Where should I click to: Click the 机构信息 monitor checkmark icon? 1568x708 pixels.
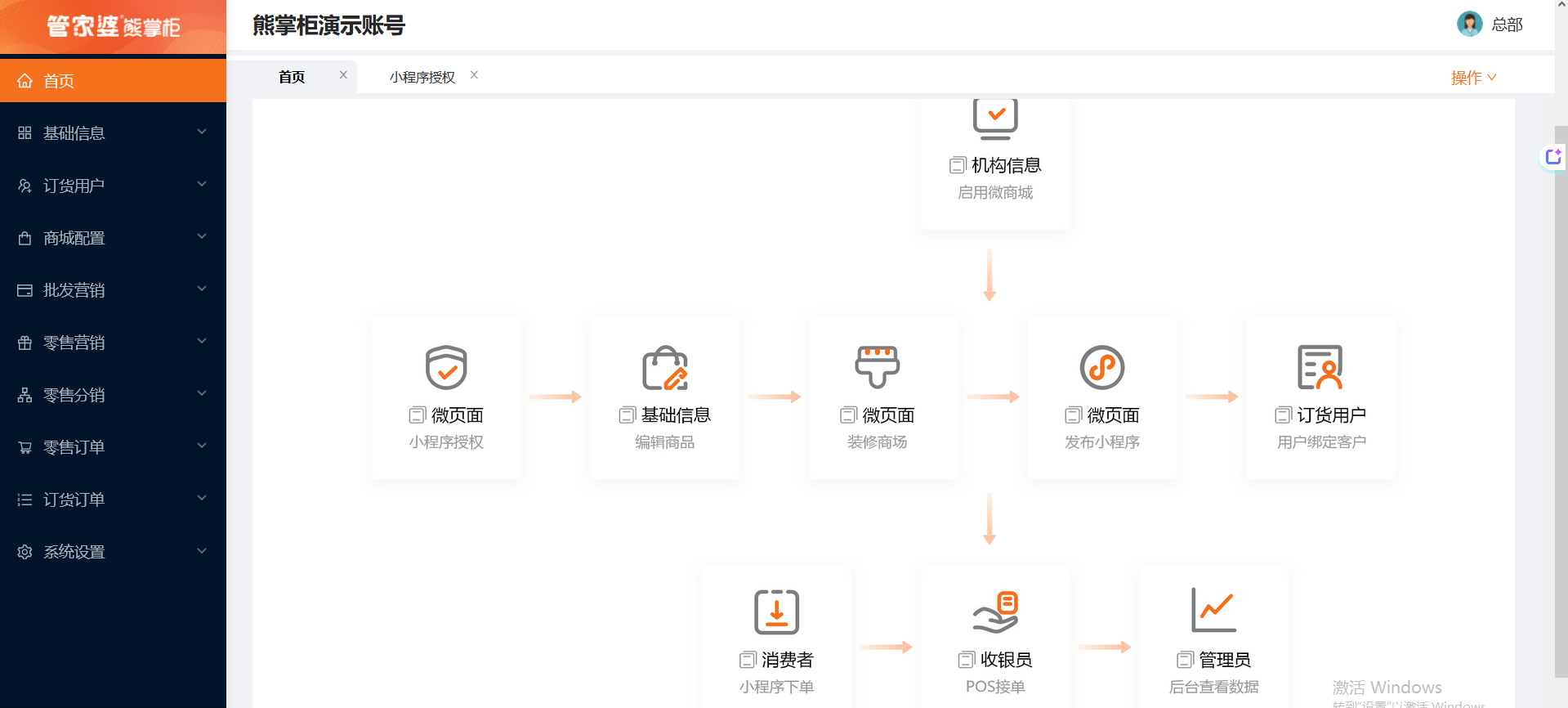pos(995,119)
